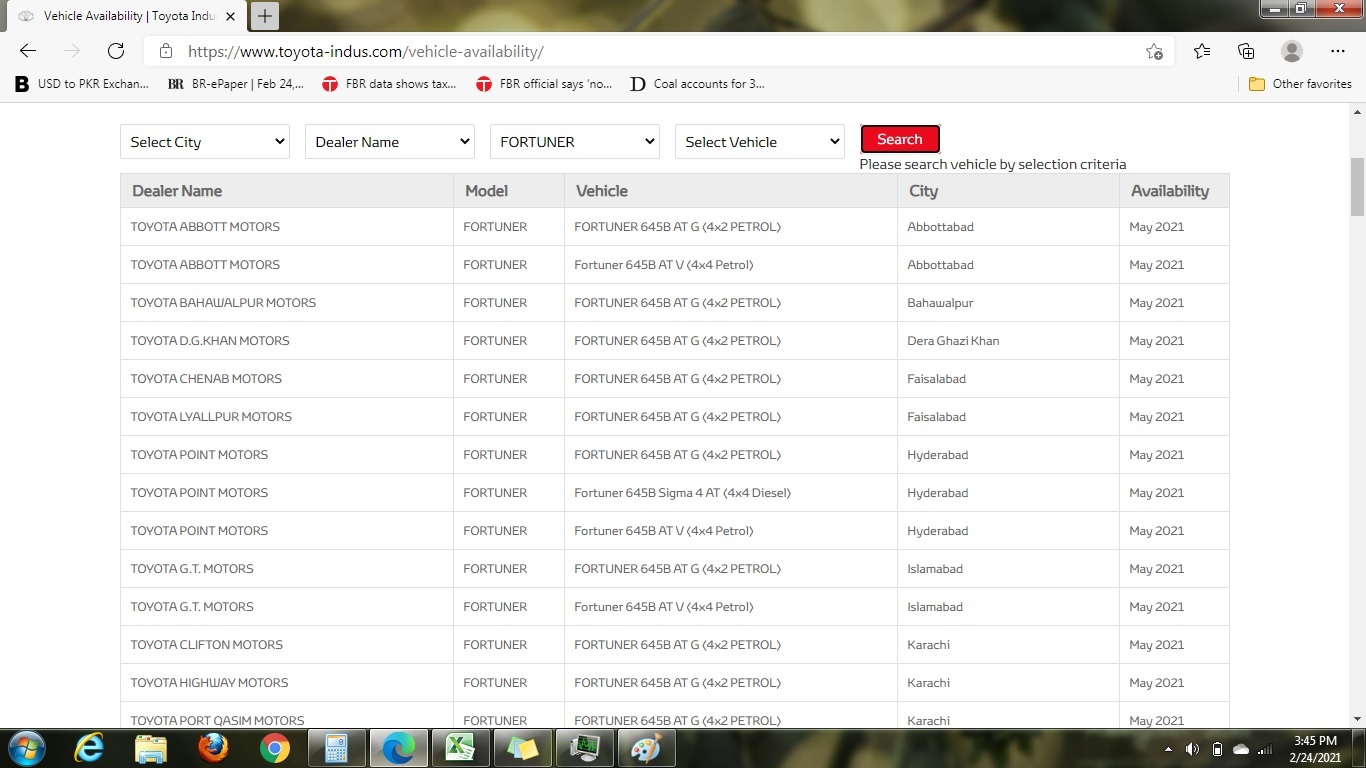Click the network signal tray icon
Screen dimensions: 1366x768
[1265, 749]
